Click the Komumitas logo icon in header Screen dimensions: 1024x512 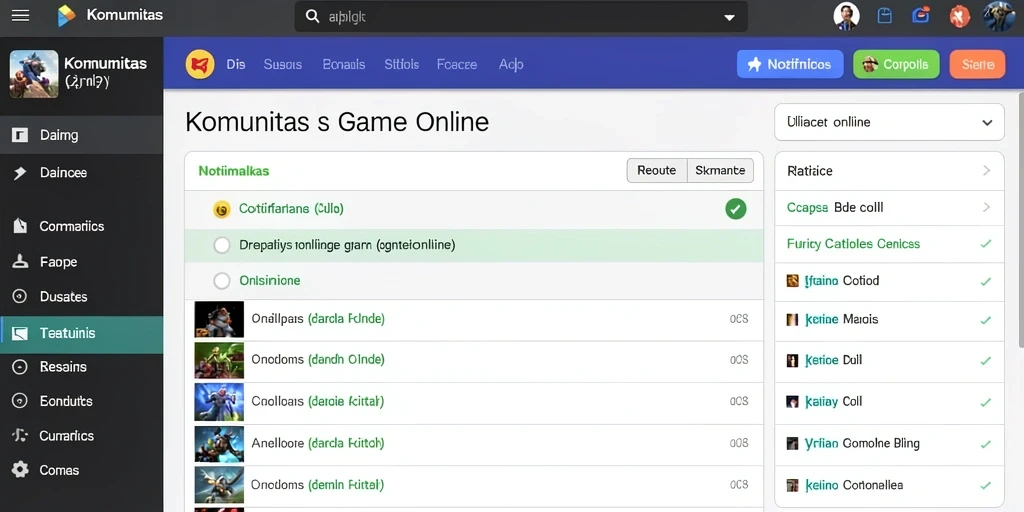pos(67,16)
